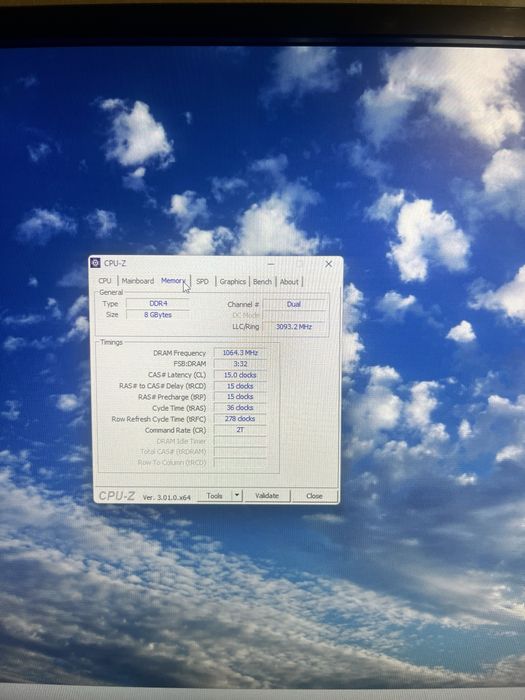The width and height of the screenshot is (525, 700).
Task: Click the tRFC 278 clocks value
Action: tap(240, 419)
